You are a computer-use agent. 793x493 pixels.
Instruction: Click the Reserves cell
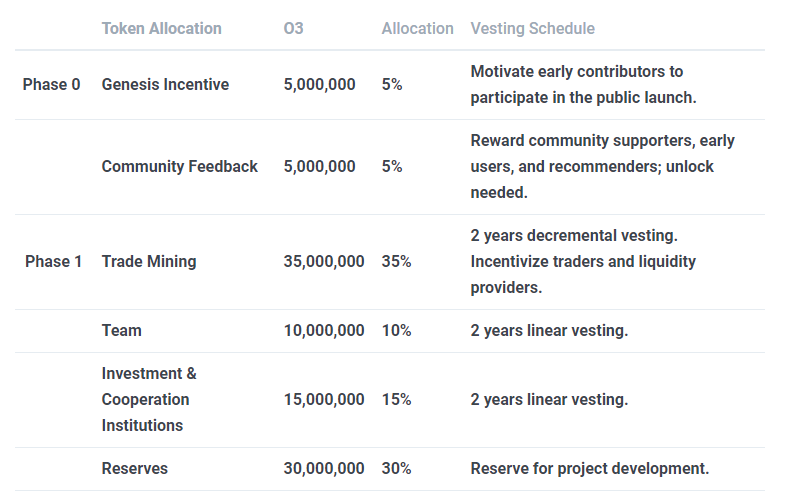(x=134, y=468)
